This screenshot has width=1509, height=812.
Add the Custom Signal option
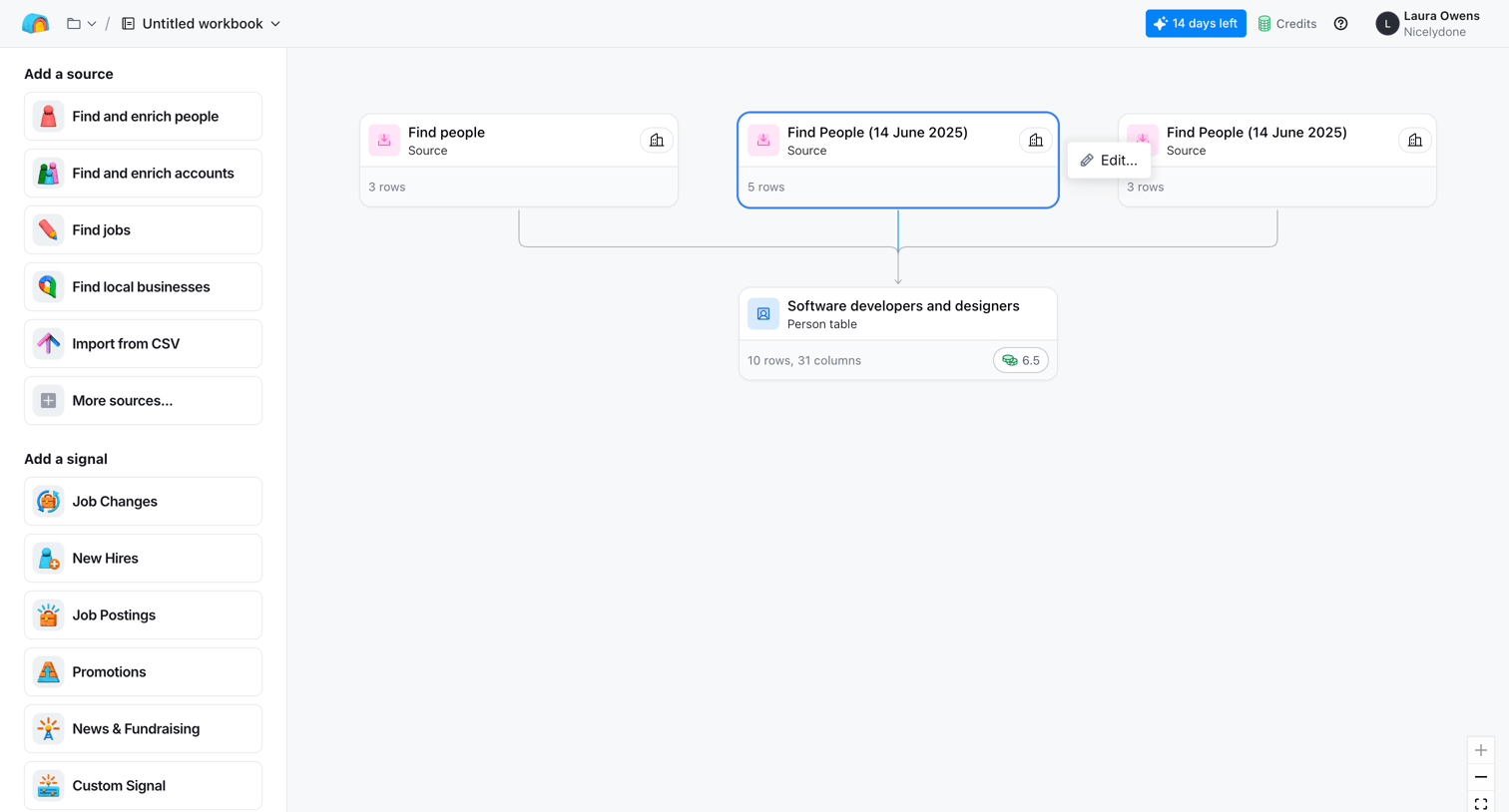(x=143, y=786)
